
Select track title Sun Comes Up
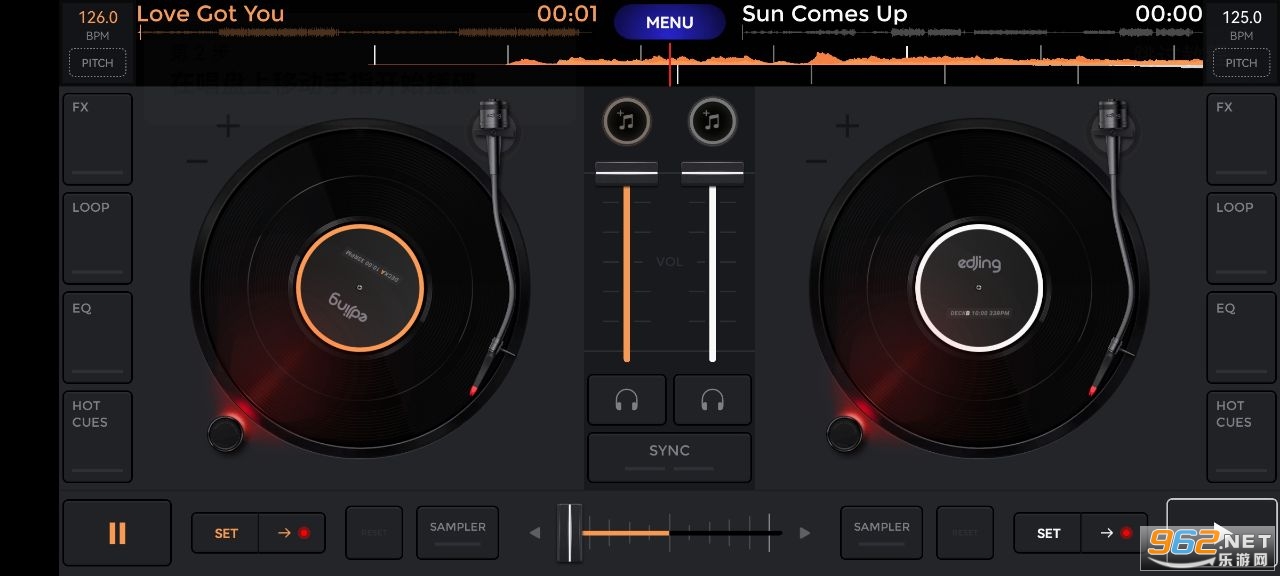(x=825, y=14)
